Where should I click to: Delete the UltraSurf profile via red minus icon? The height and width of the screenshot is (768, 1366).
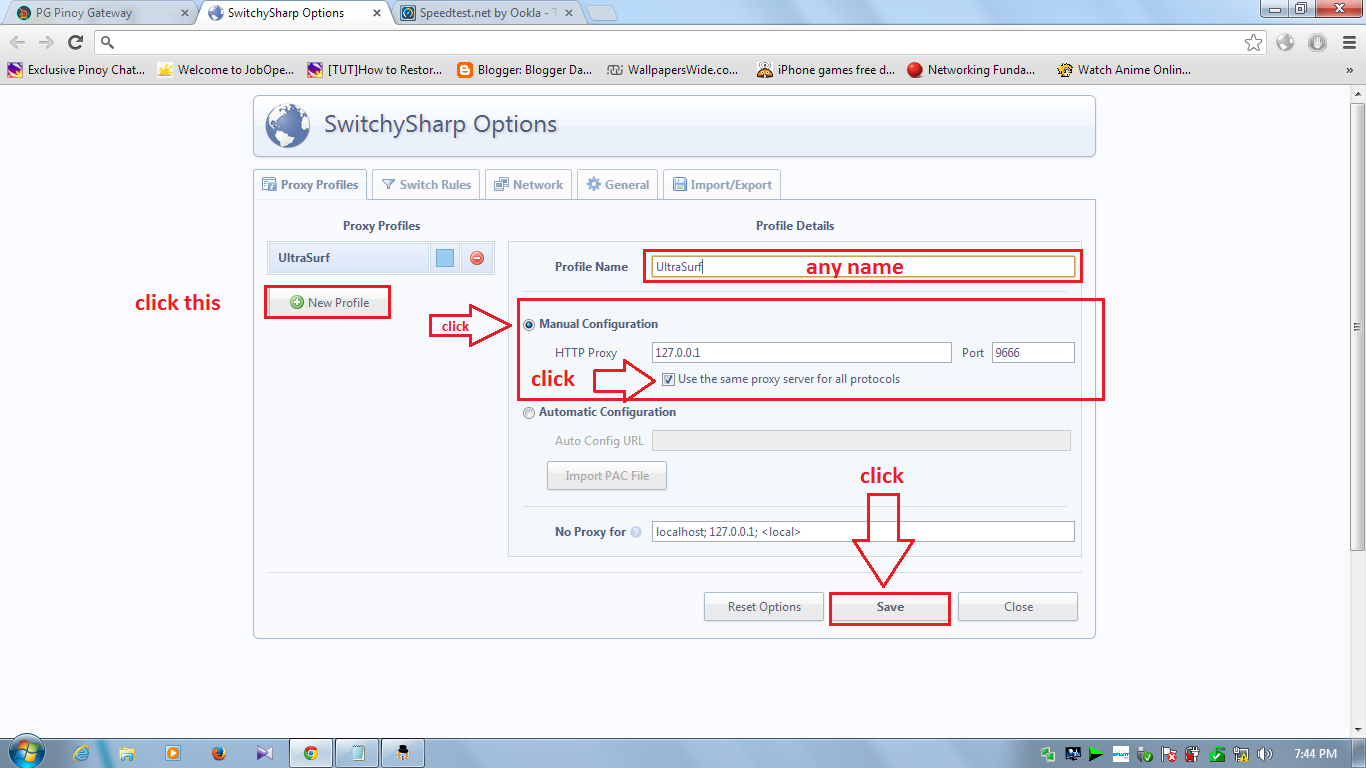475,258
